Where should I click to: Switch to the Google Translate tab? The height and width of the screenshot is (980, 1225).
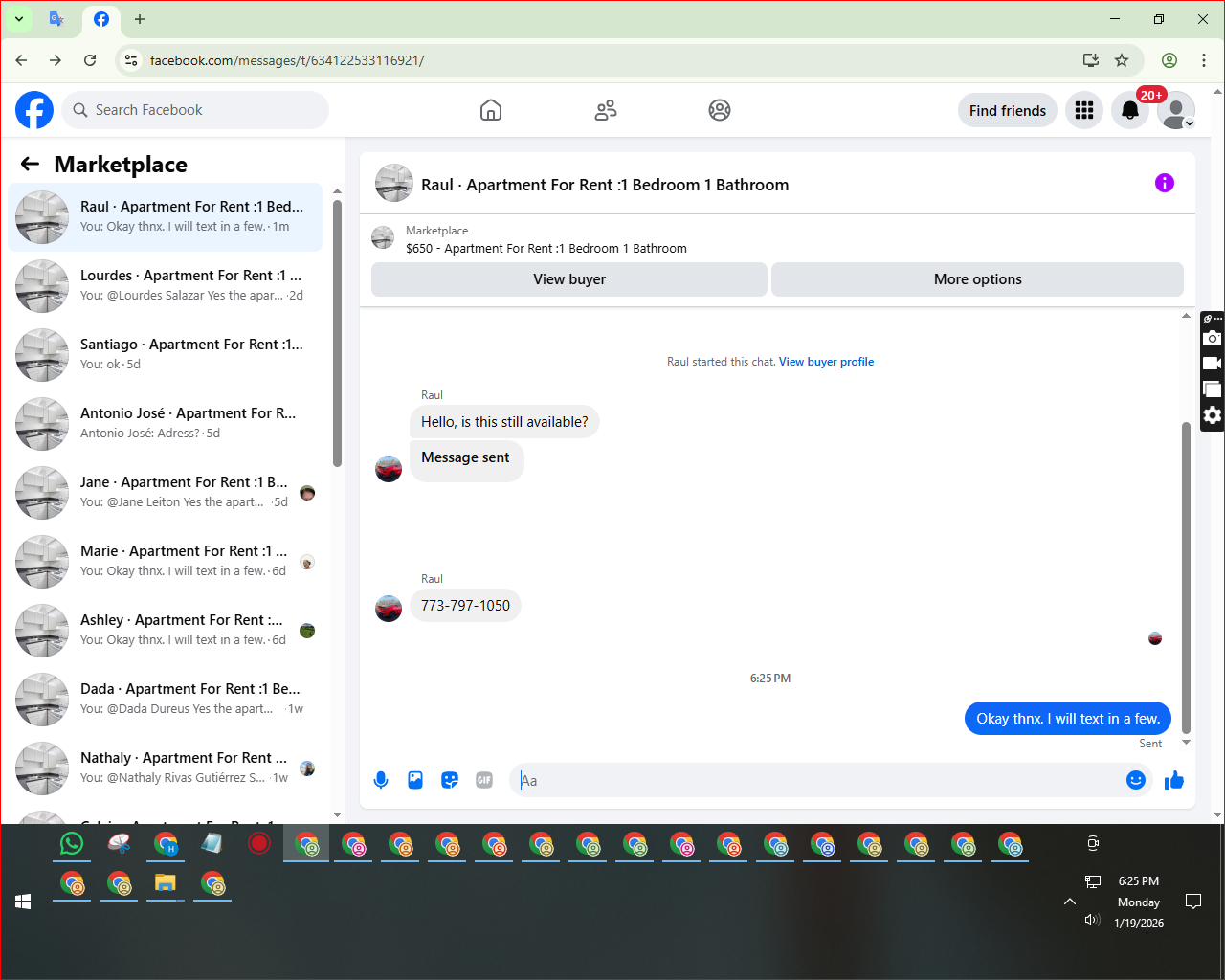coord(56,19)
